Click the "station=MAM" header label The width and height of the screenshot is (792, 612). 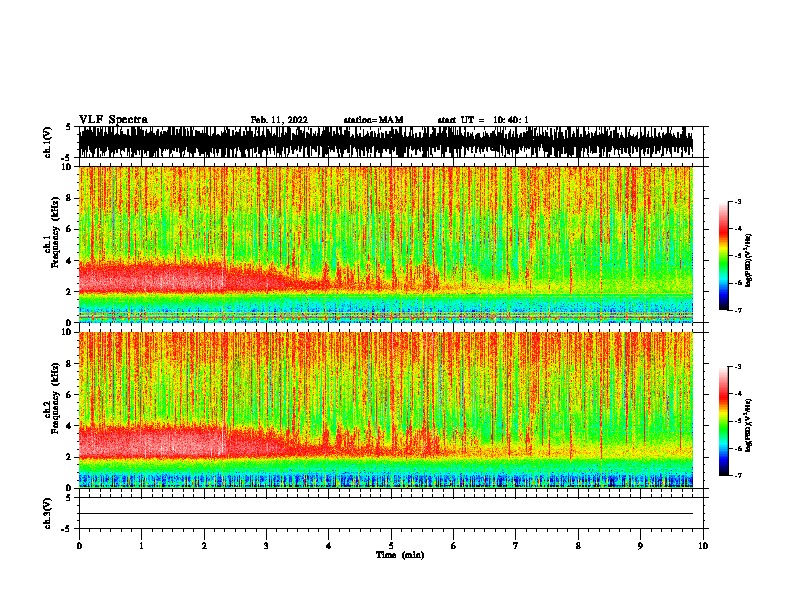point(373,120)
